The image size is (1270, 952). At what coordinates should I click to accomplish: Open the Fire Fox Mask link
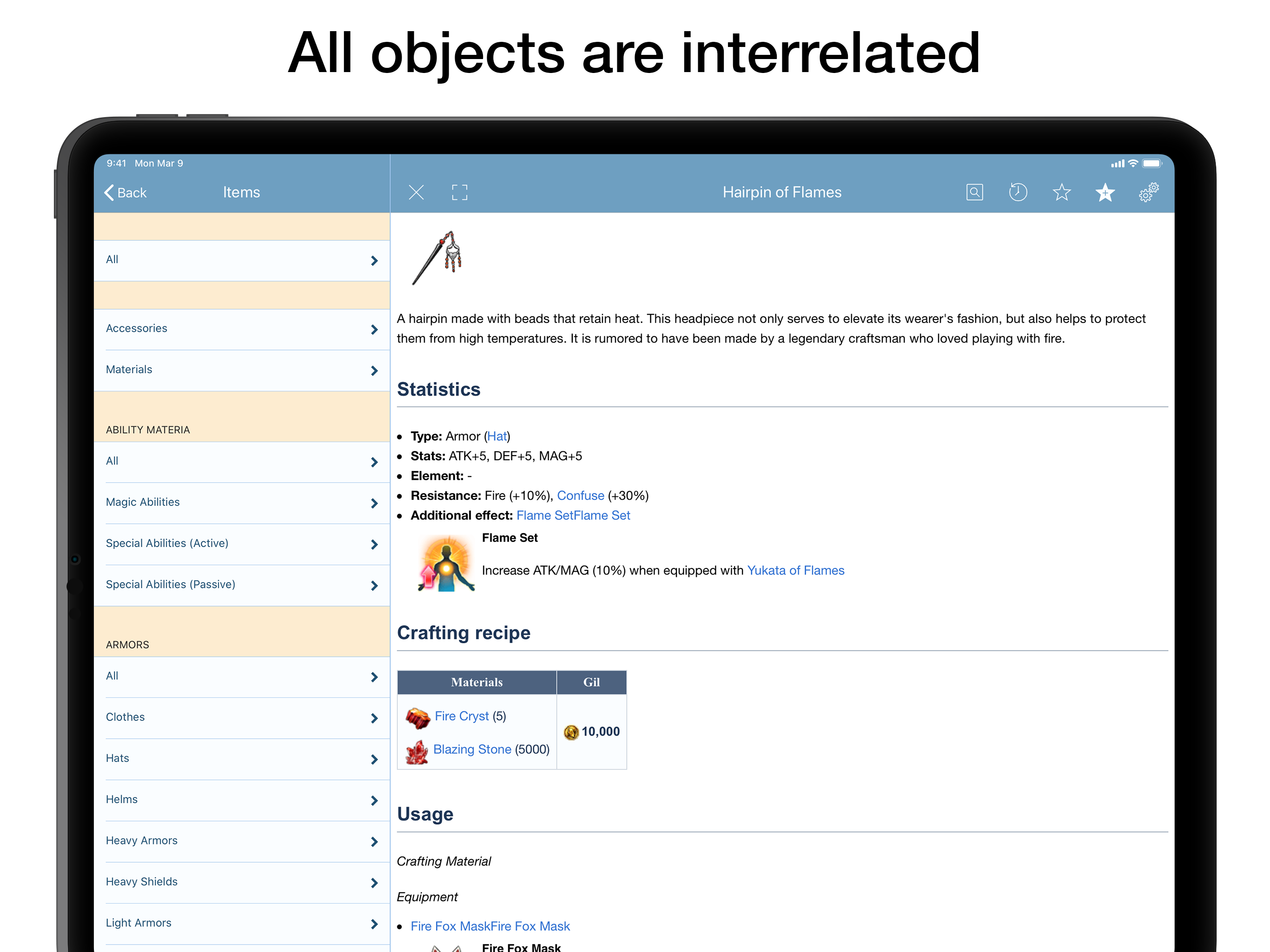pos(490,926)
